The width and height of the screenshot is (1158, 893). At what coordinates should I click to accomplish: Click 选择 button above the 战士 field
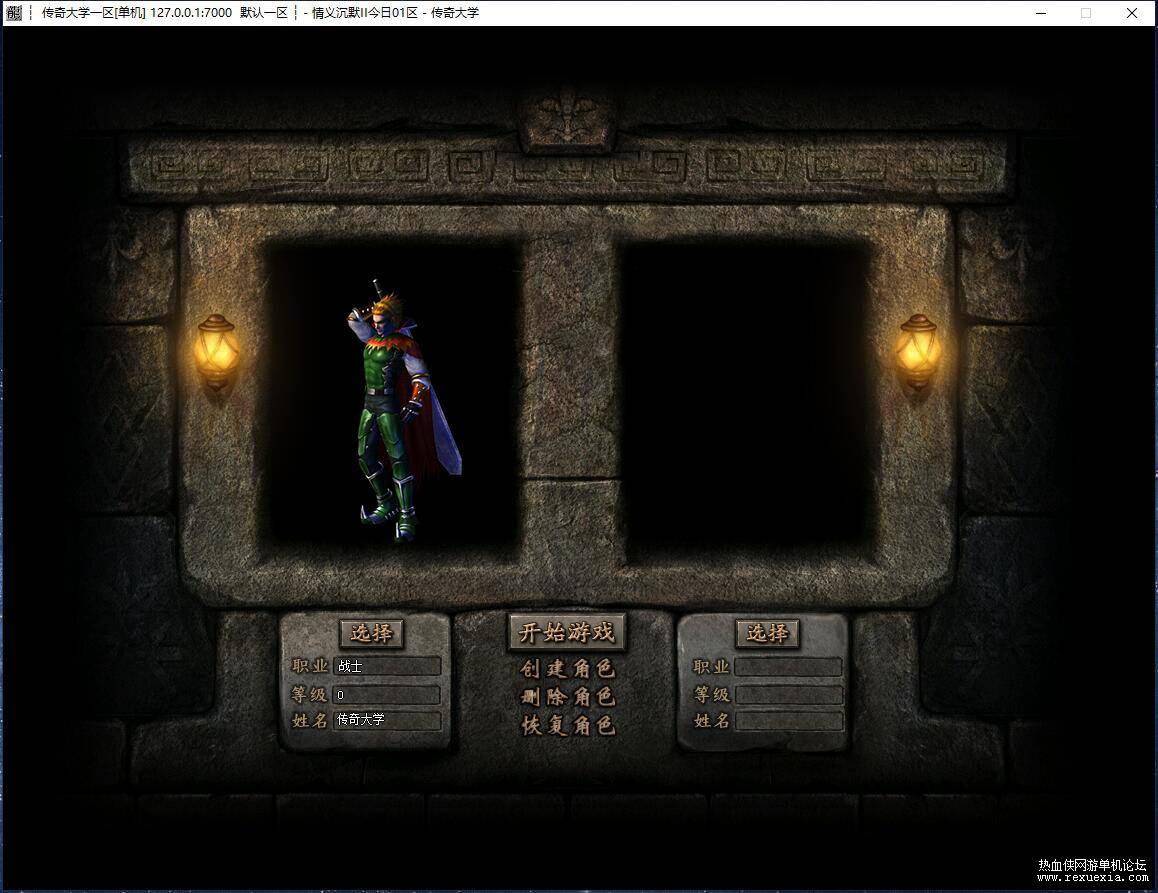(x=371, y=633)
